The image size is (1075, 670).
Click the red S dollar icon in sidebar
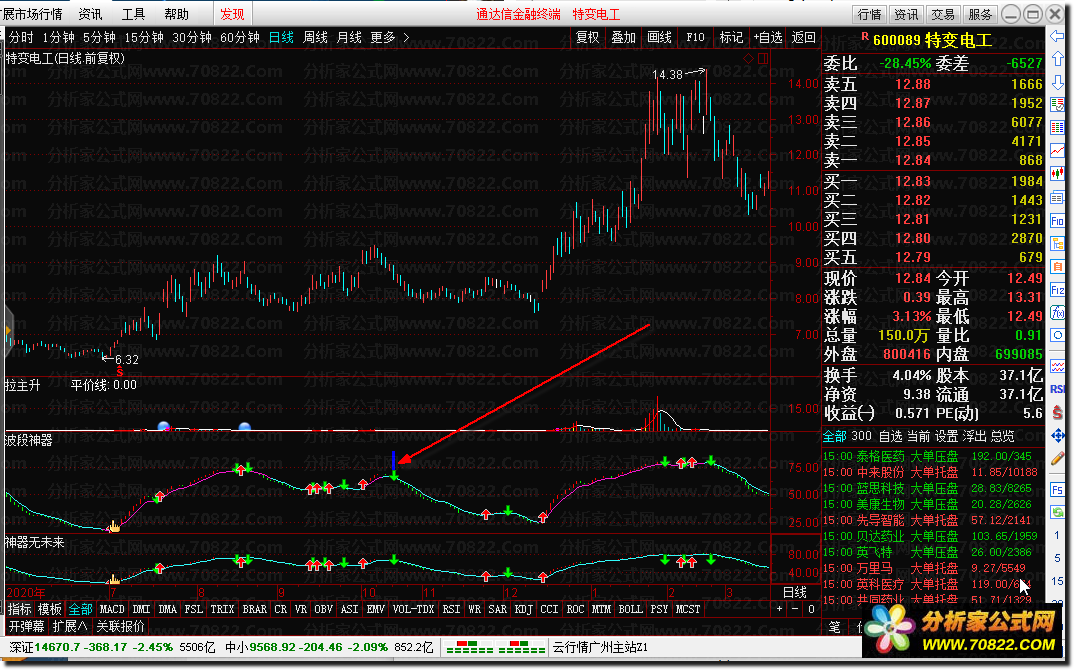(1056, 411)
